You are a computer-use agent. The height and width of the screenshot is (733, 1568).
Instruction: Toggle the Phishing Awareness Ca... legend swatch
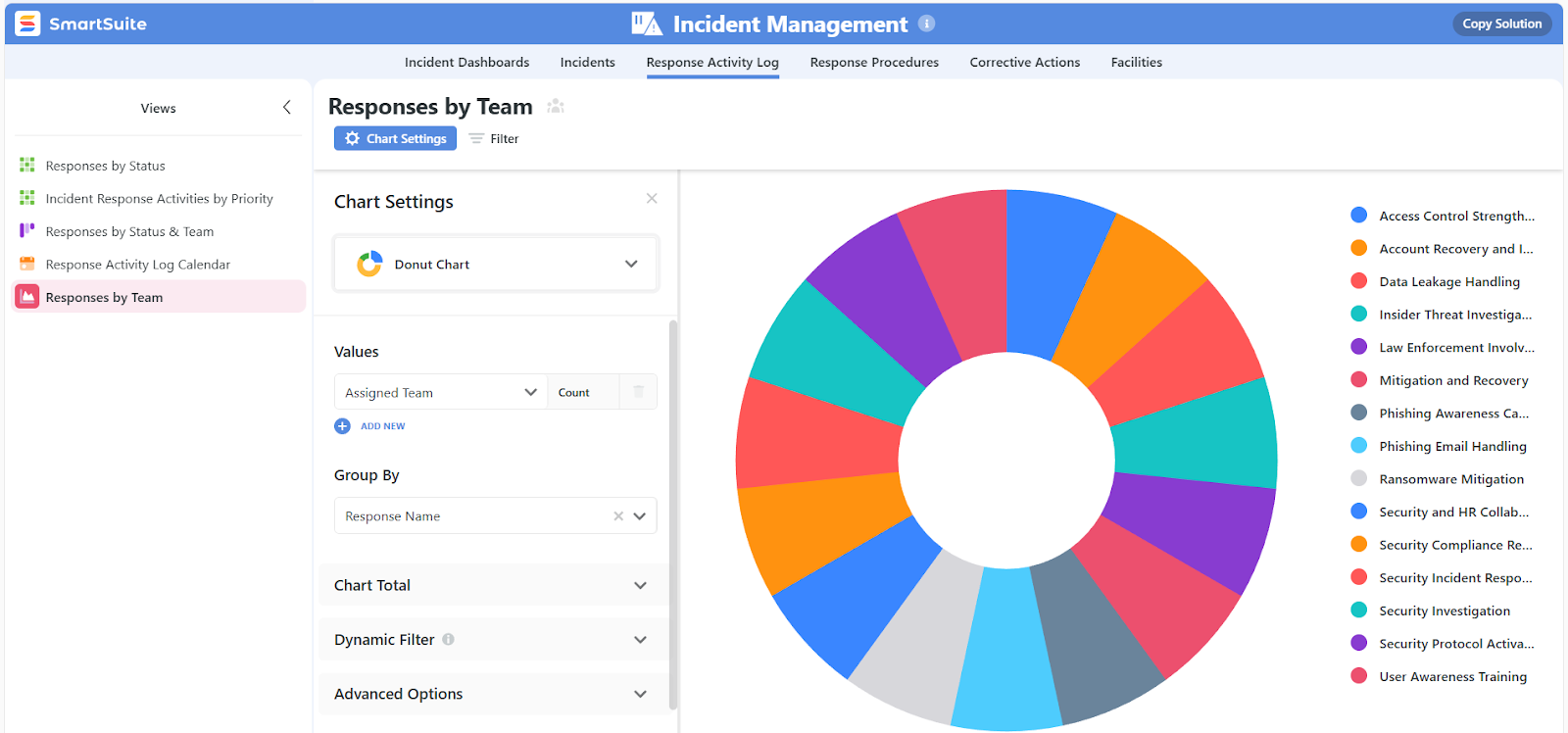[x=1358, y=413]
